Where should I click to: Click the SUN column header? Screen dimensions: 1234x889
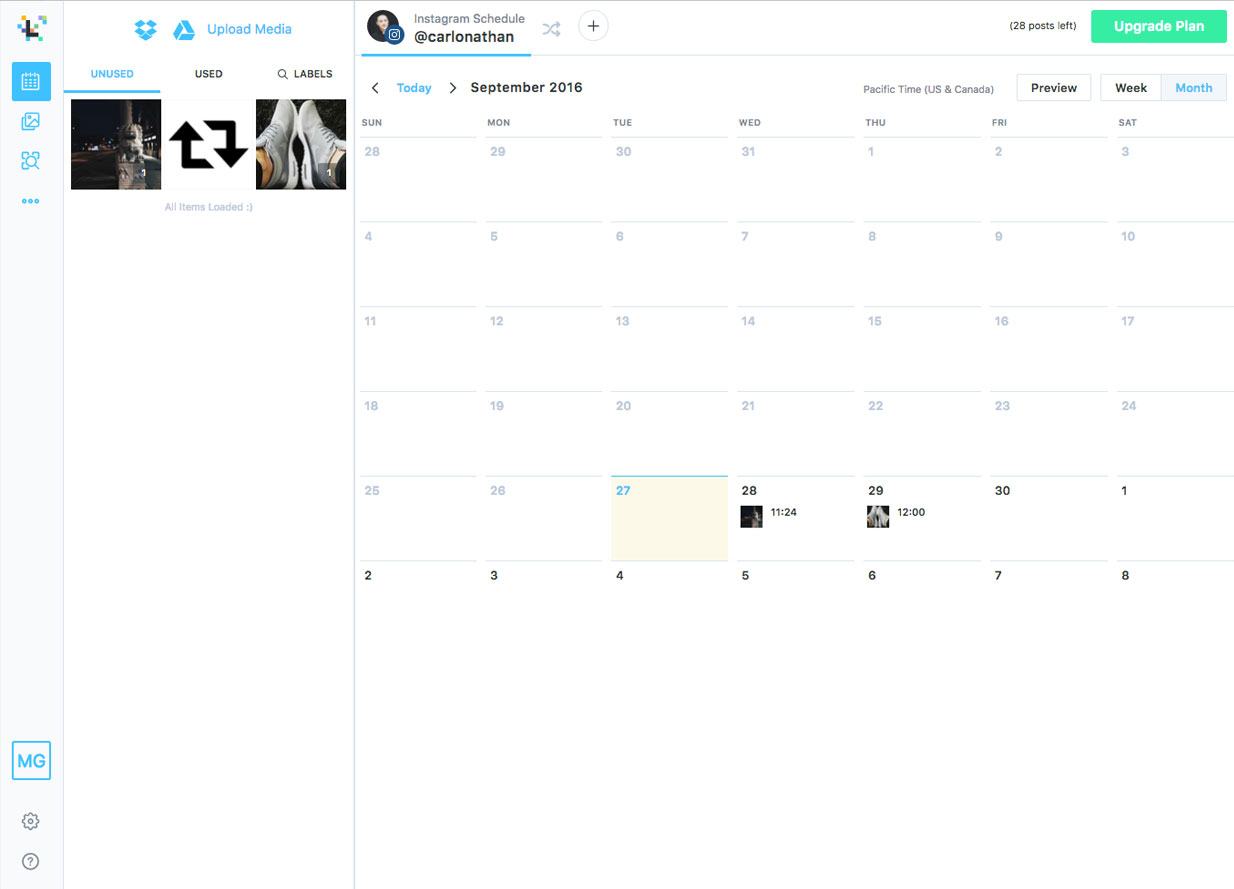point(371,123)
